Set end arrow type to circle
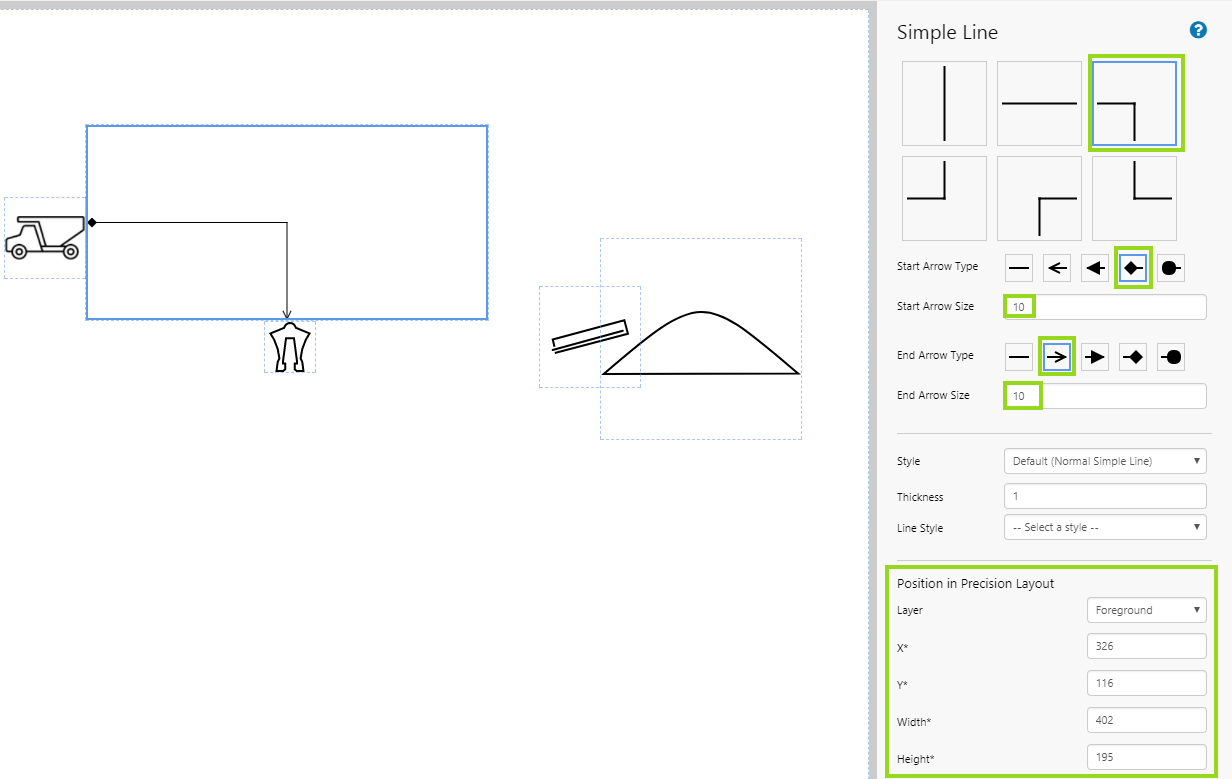Image resolution: width=1232 pixels, height=779 pixels. 1171,357
